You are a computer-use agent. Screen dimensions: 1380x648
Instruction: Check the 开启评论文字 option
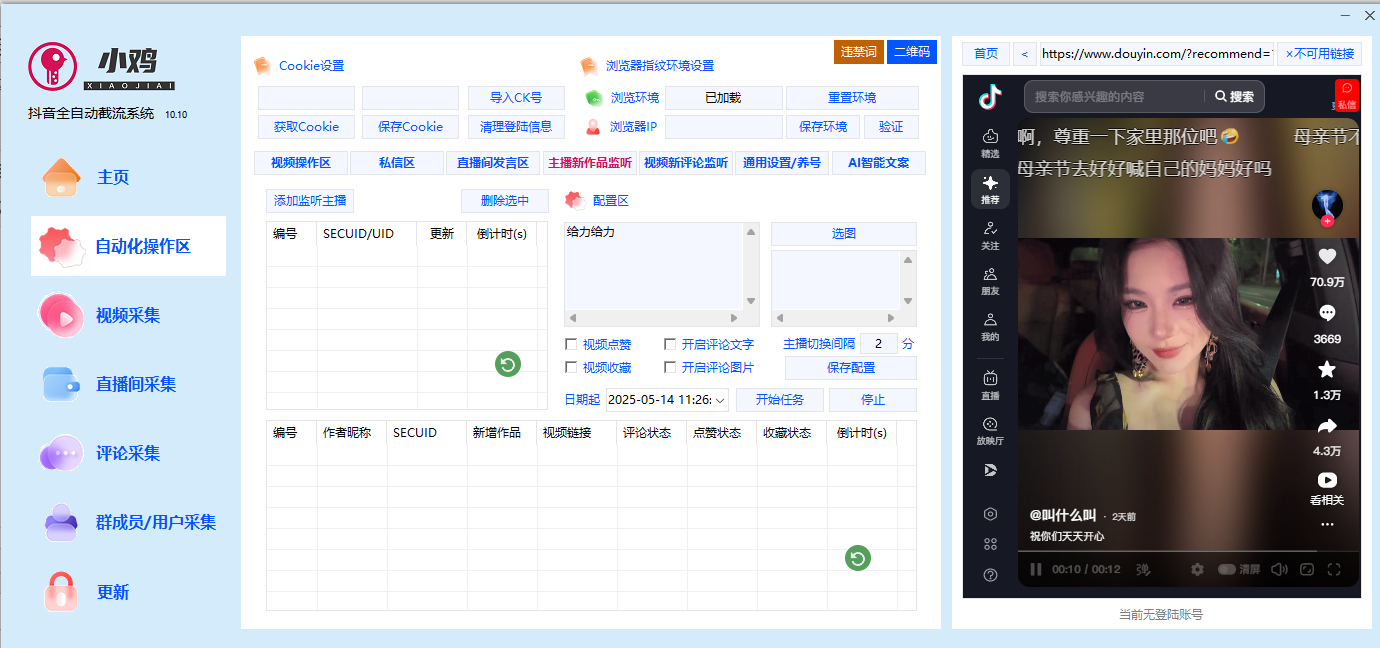[x=670, y=343]
